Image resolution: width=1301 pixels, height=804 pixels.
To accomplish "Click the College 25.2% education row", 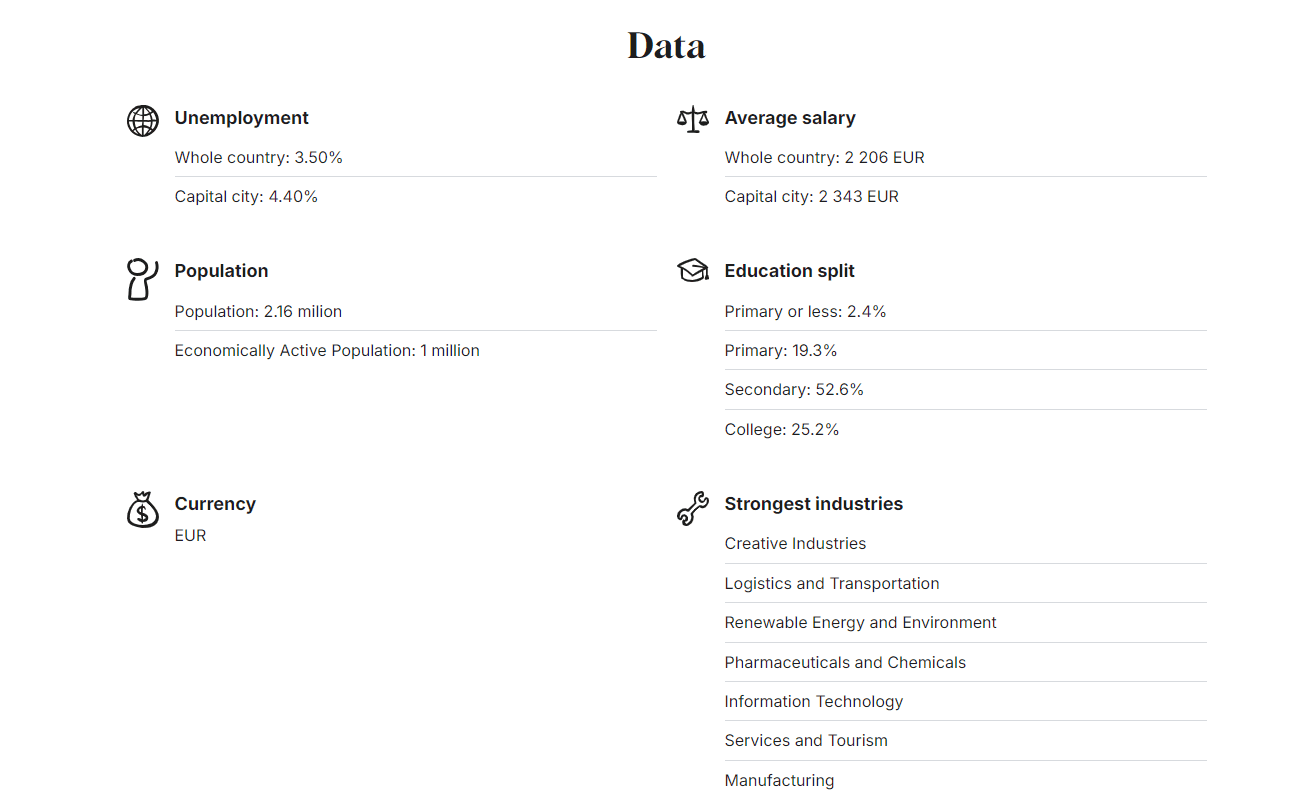I will [x=966, y=429].
